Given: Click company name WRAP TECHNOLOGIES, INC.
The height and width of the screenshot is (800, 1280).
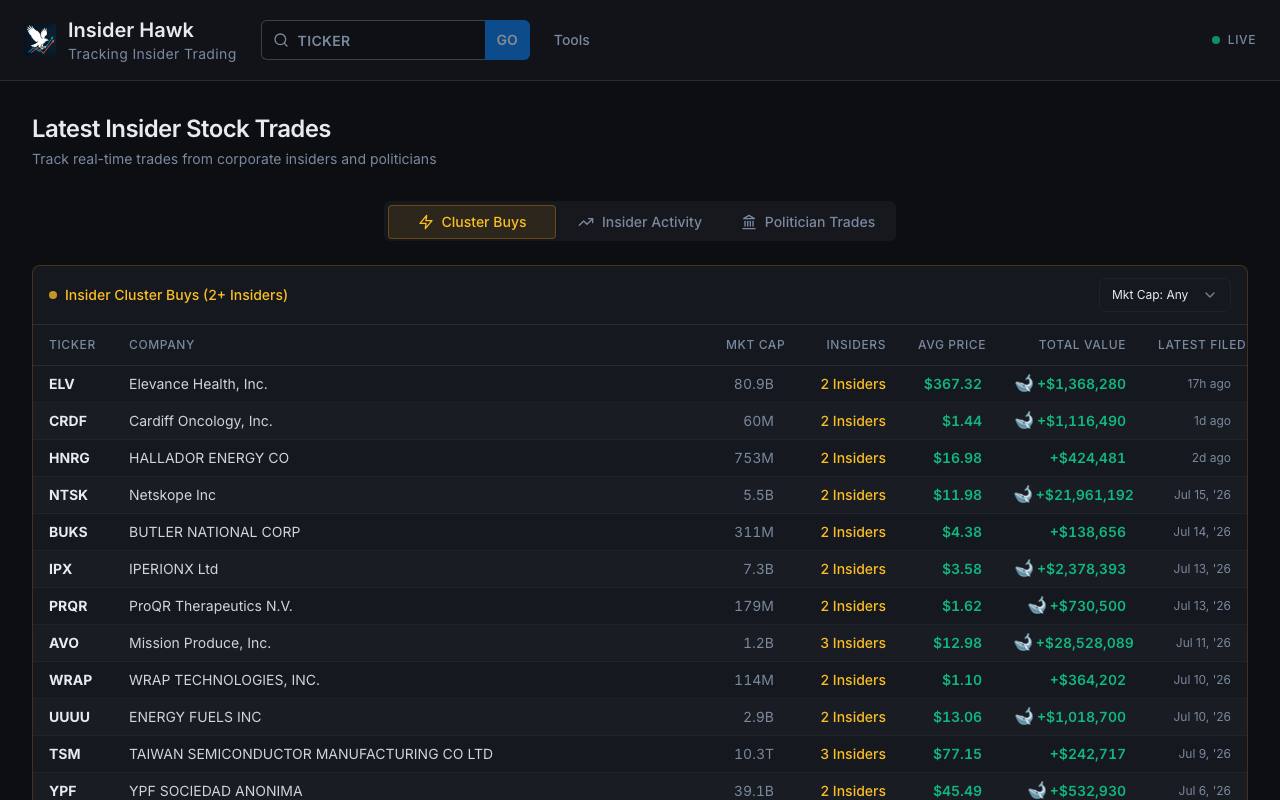Looking at the screenshot, I should pyautogui.click(x=225, y=680).
